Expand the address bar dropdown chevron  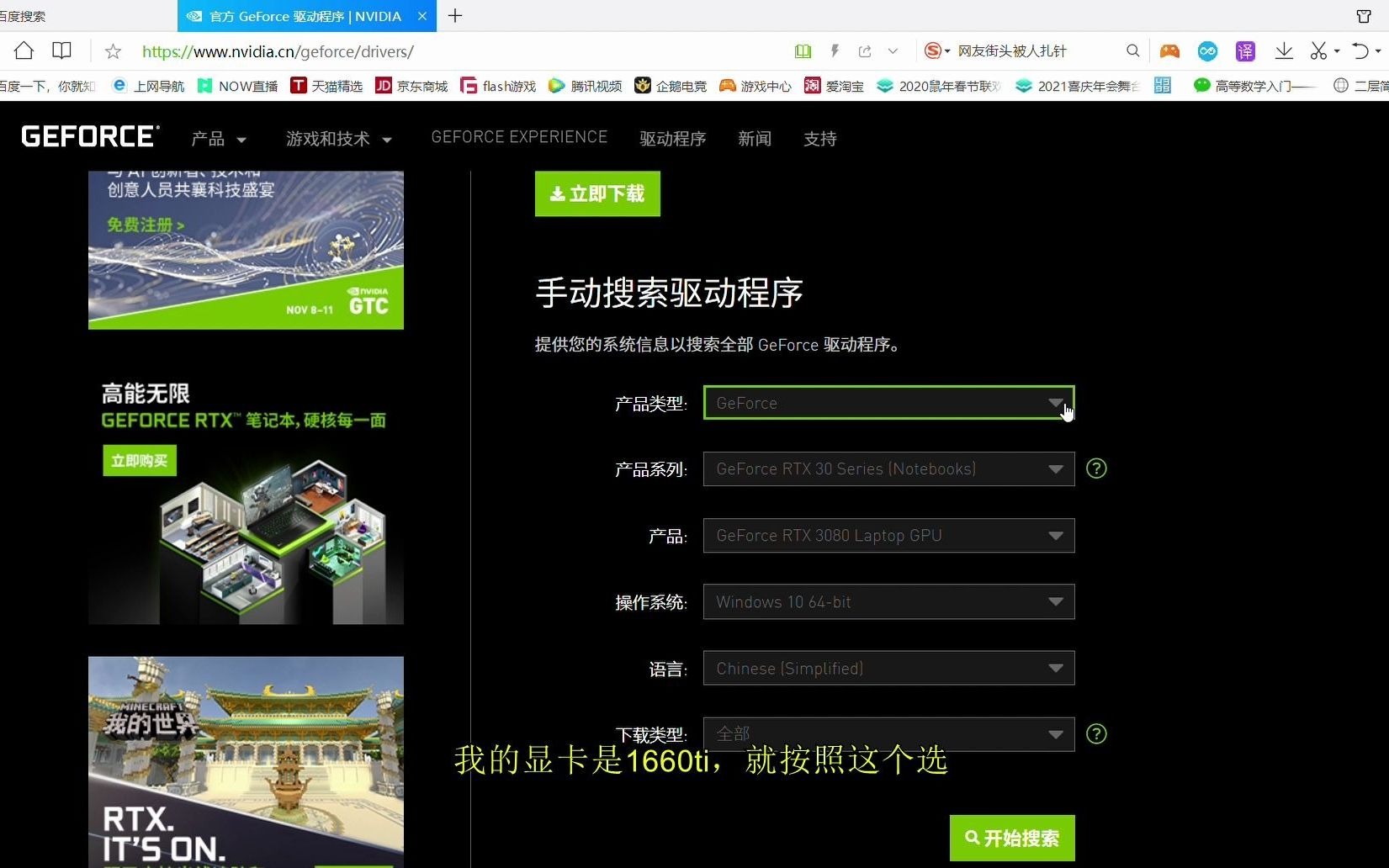(893, 51)
